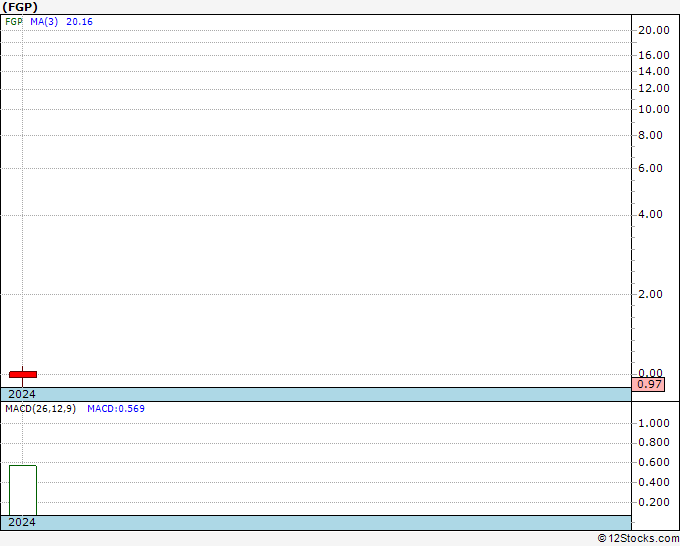Click the 2024 label under price chart
Viewport: 680px width, 546px height.
click(22, 394)
